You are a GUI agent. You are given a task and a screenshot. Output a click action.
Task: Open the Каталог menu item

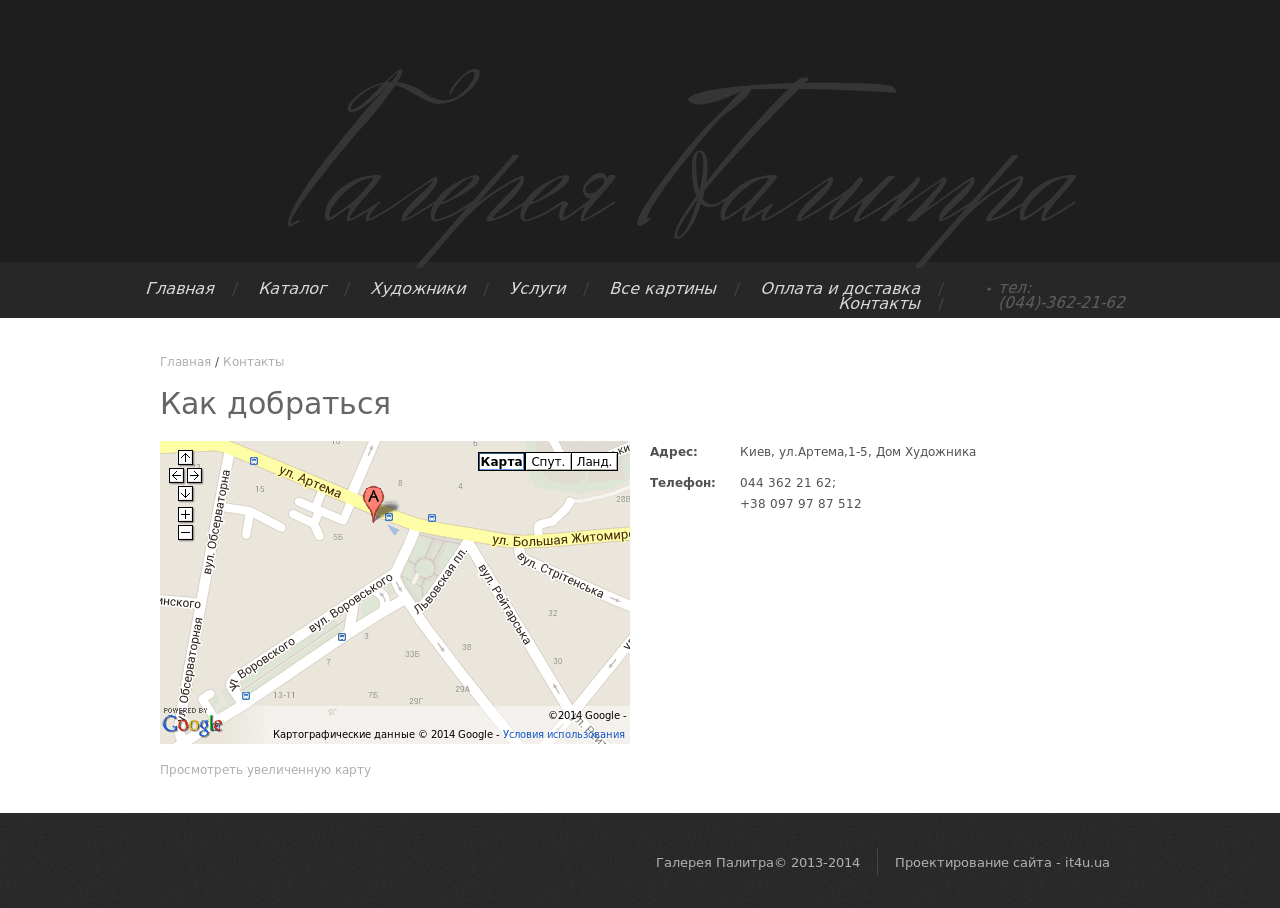coord(292,289)
